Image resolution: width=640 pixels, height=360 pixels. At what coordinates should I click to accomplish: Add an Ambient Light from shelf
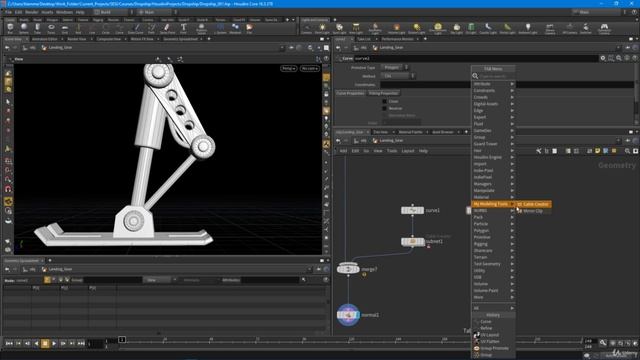(528, 28)
